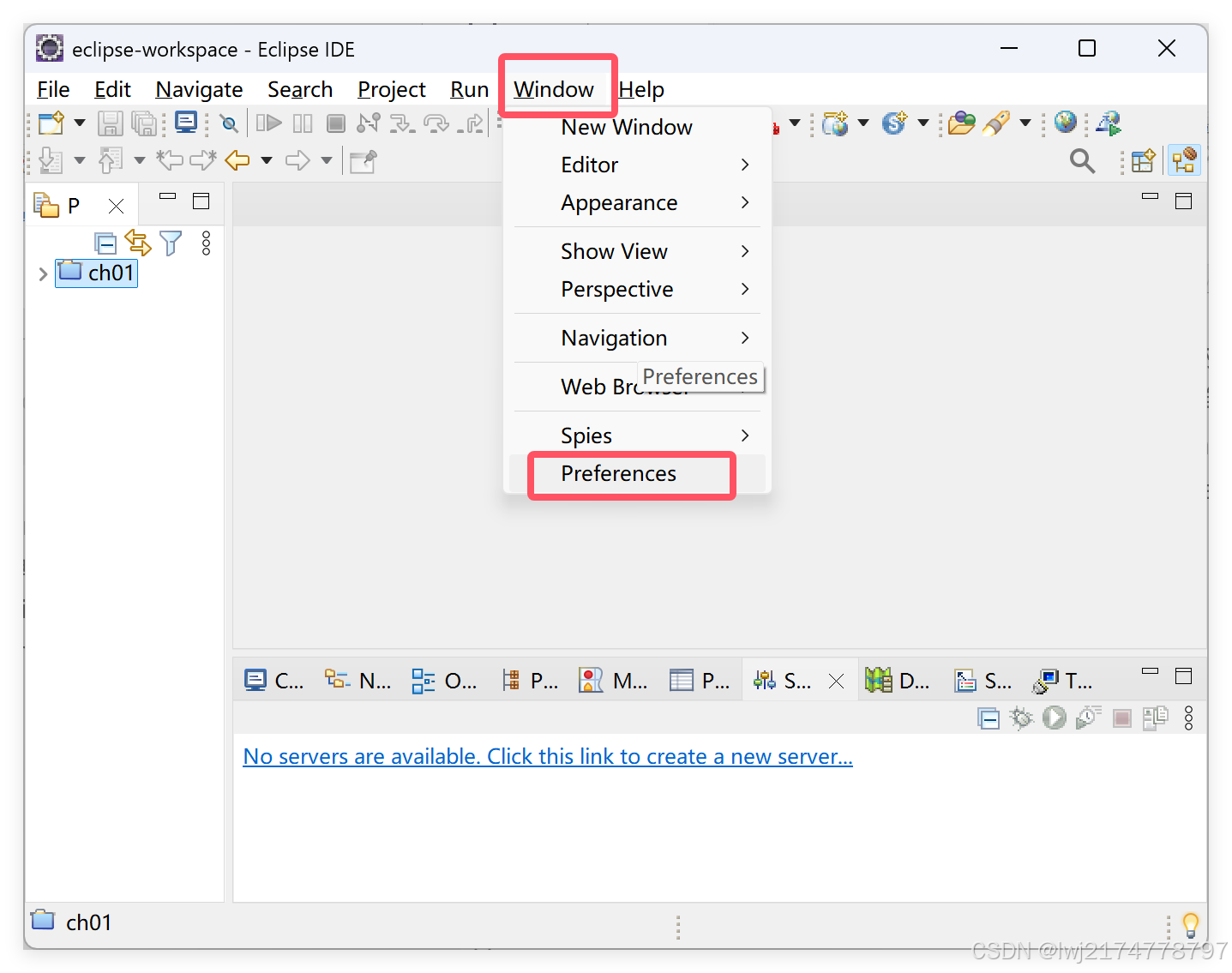Open dropdown next to Servlet icon
The image size is (1232, 973).
923,123
